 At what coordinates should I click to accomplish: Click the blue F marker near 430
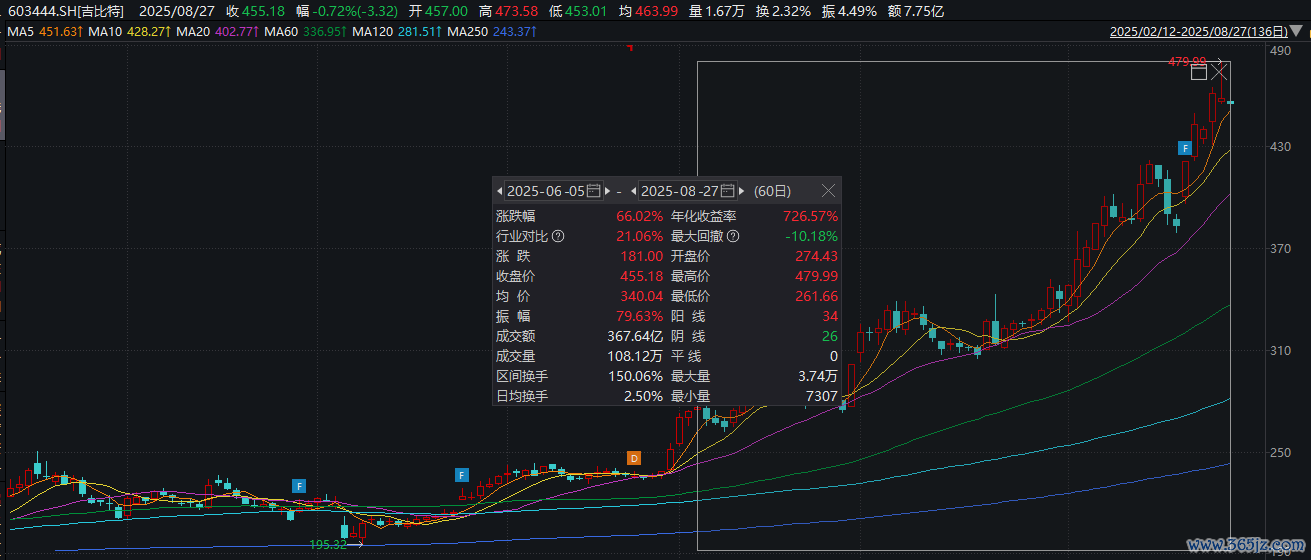click(1185, 148)
